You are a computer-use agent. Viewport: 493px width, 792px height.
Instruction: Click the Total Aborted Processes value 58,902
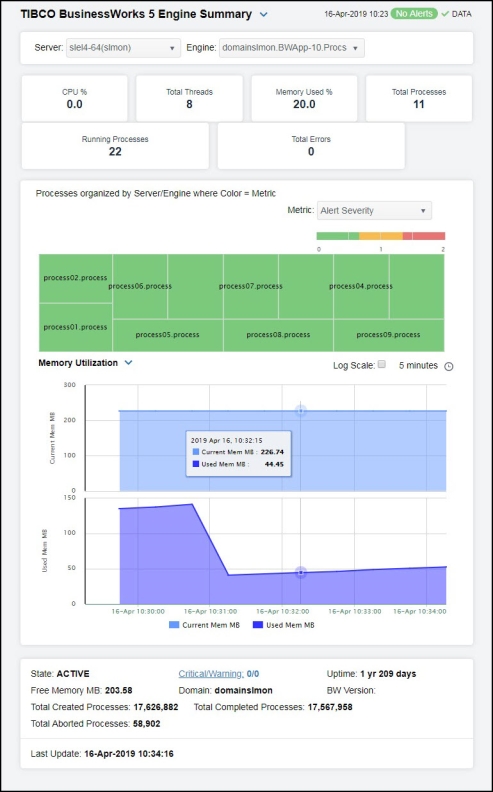146,724
